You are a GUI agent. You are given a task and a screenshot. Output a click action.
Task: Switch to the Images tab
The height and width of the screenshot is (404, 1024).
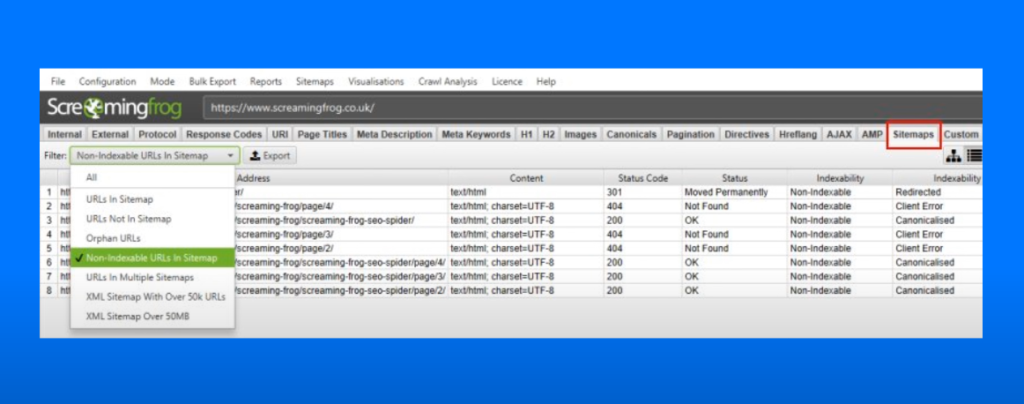point(581,134)
